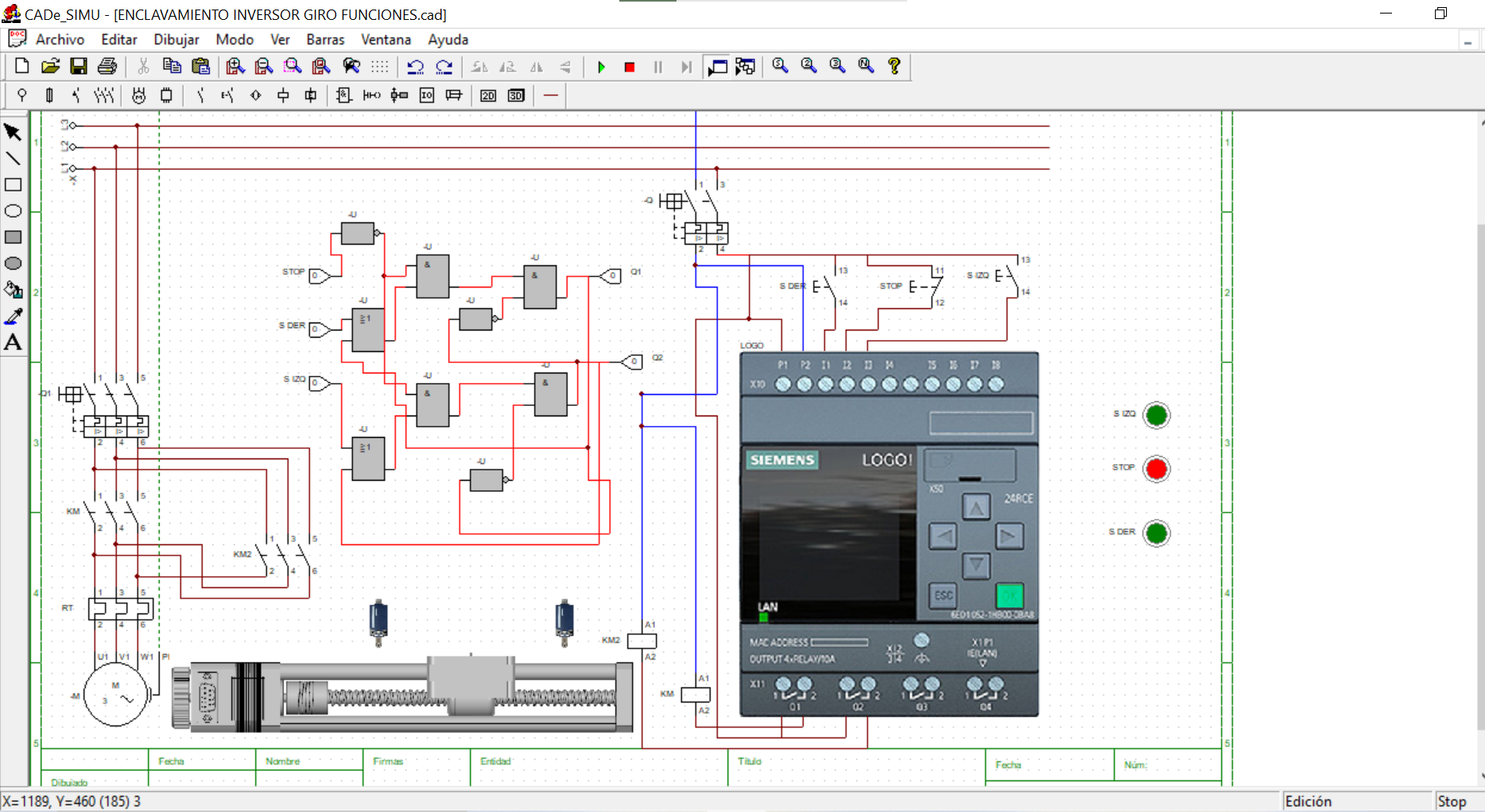Open the Archivo menu
1485x812 pixels.
(60, 40)
